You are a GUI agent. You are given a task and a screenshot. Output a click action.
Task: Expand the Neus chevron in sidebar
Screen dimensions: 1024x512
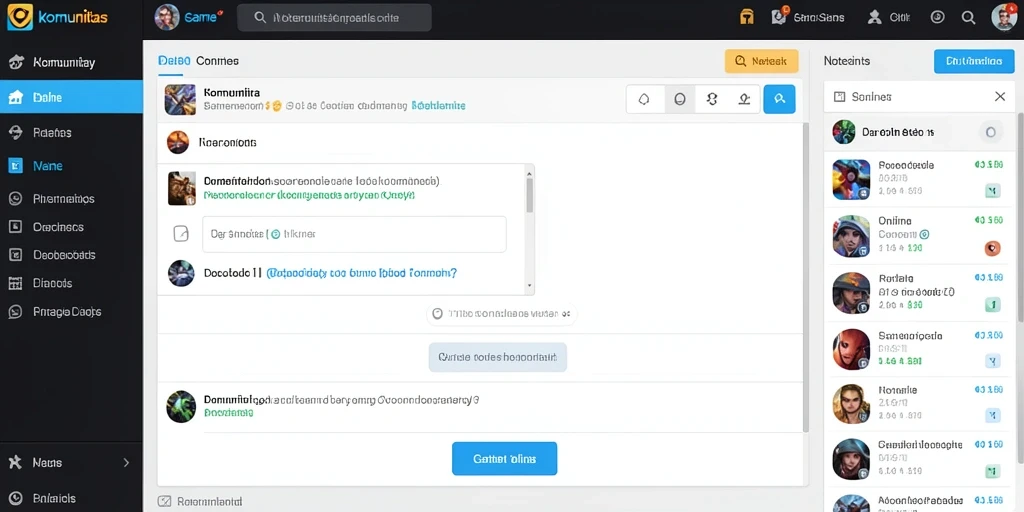127,462
